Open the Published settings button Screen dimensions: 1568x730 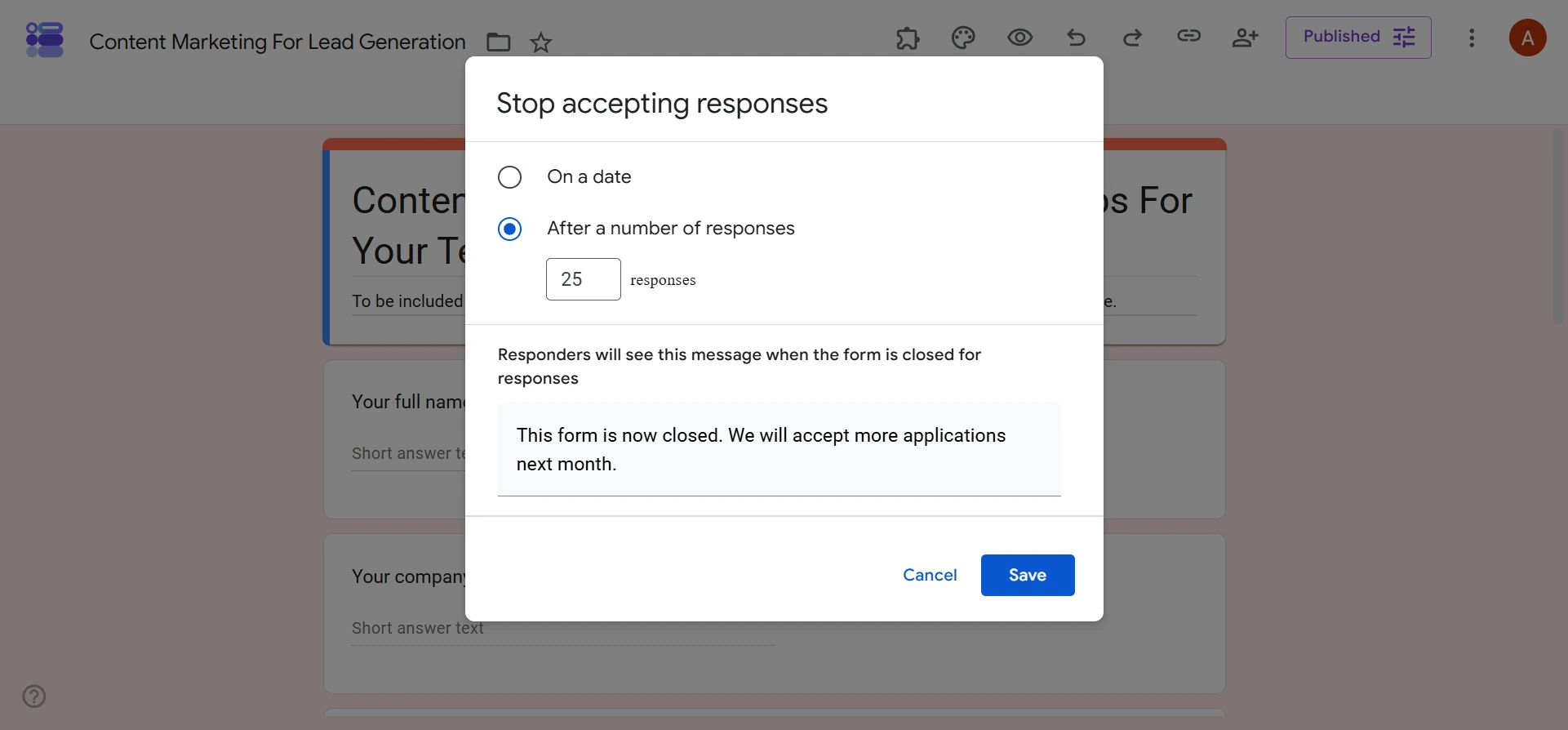(1358, 38)
